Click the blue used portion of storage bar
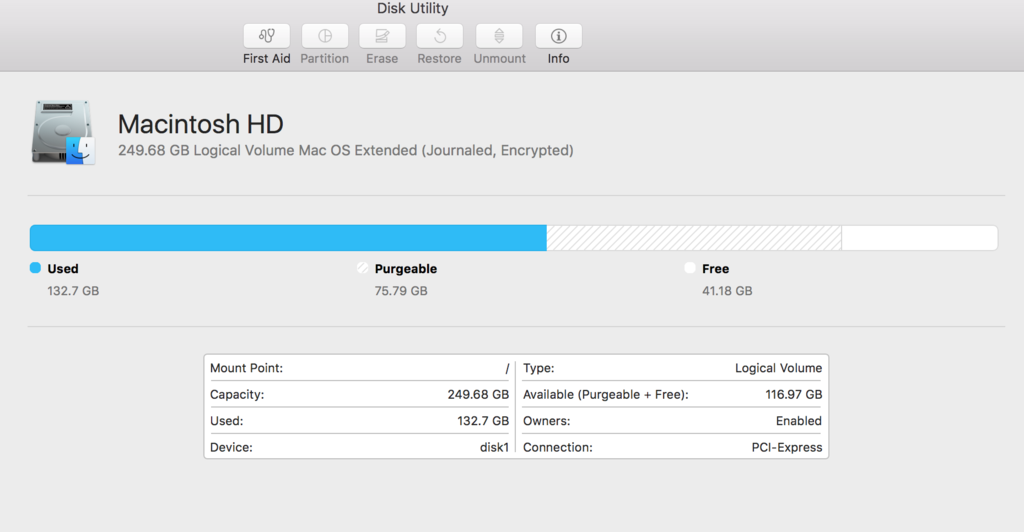This screenshot has height=532, width=1024. (288, 238)
